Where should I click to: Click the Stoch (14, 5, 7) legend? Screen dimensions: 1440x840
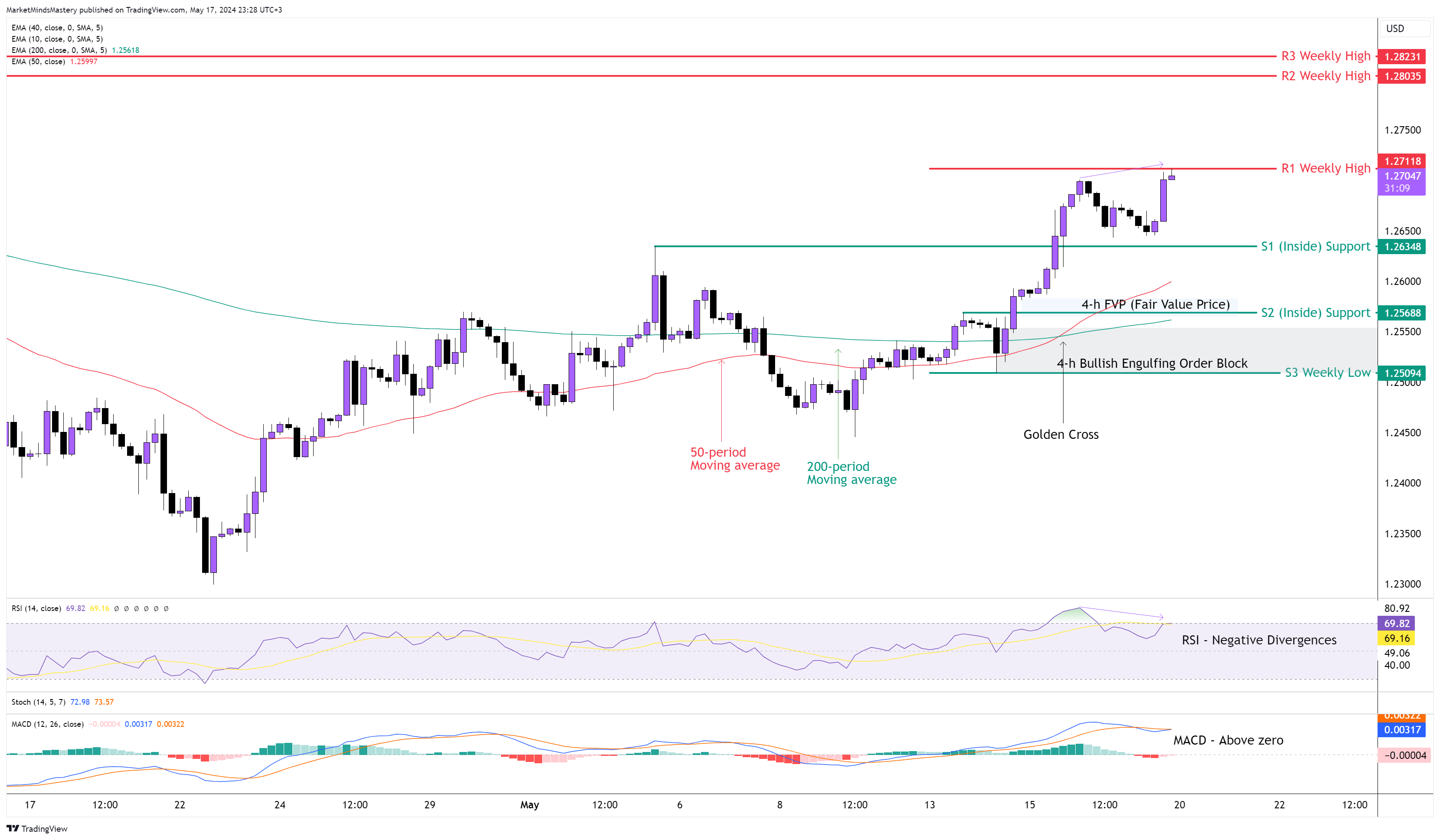tap(38, 702)
